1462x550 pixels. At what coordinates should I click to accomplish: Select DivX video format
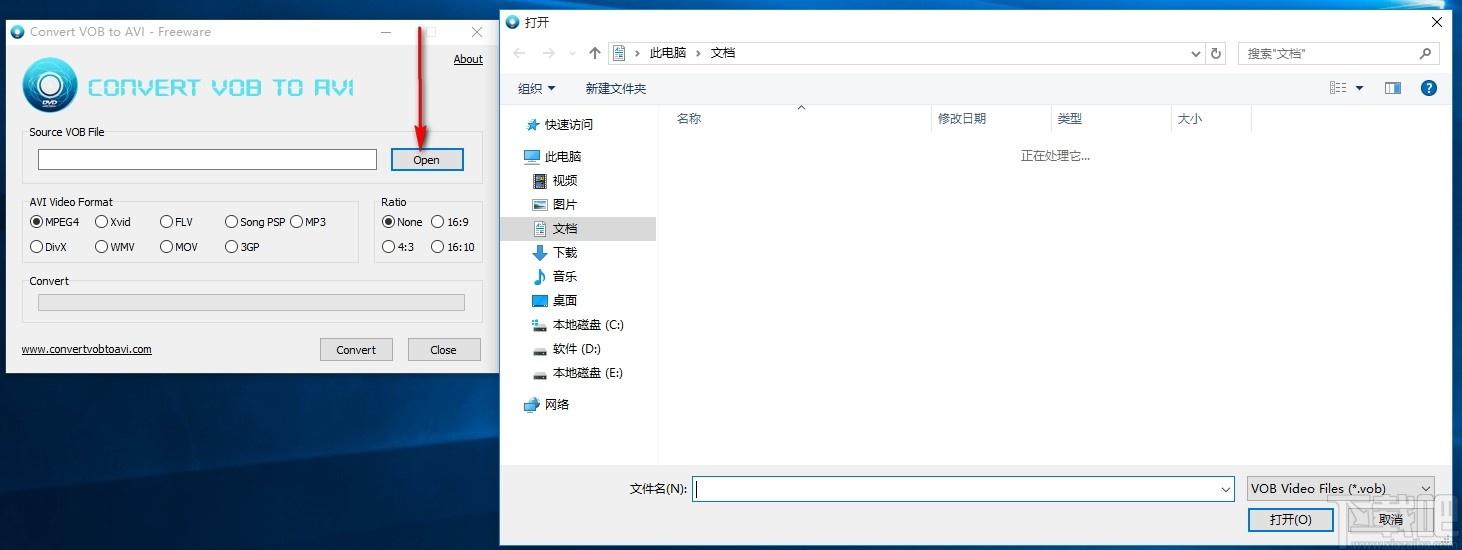(x=48, y=247)
